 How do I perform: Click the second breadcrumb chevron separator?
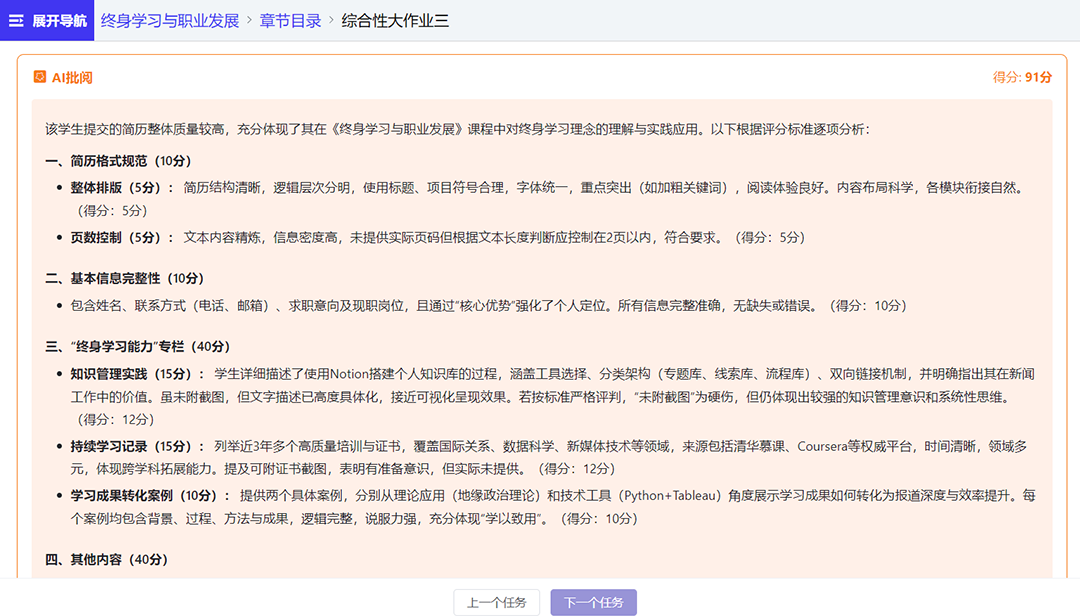point(331,21)
